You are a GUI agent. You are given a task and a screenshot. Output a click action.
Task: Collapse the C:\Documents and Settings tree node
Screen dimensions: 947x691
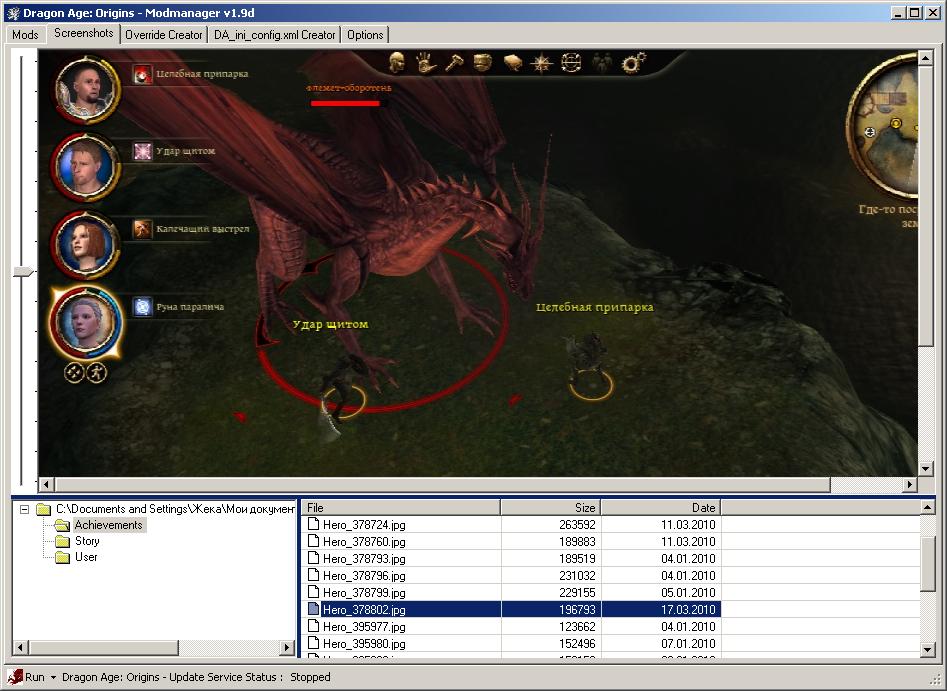tap(24, 509)
